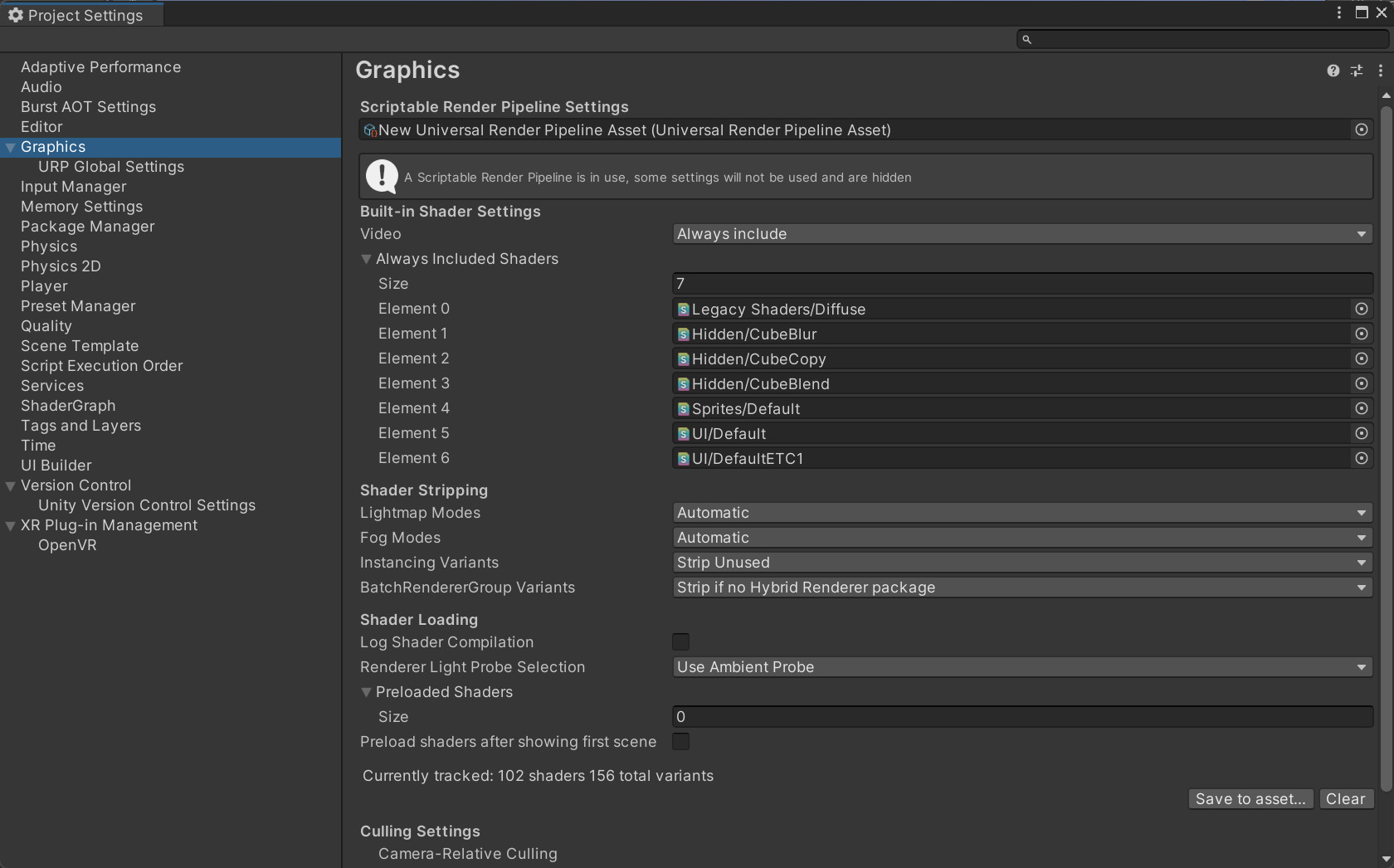Image resolution: width=1394 pixels, height=868 pixels.
Task: Collapse the Preloaded Shaders foldout
Action: [x=366, y=692]
